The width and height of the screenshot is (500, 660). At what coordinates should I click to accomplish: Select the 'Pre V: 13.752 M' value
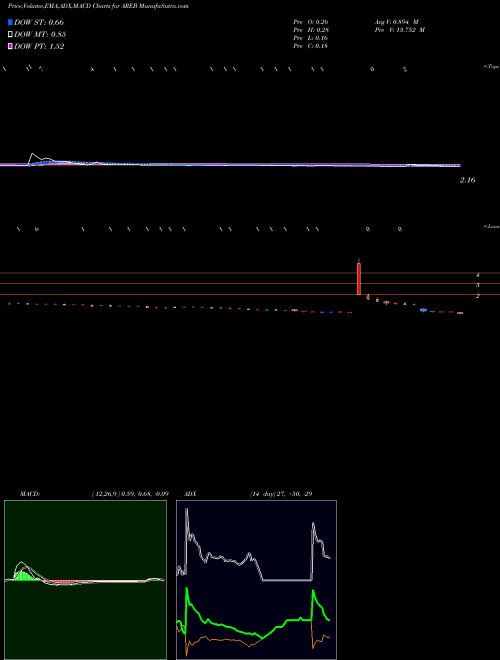400,30
